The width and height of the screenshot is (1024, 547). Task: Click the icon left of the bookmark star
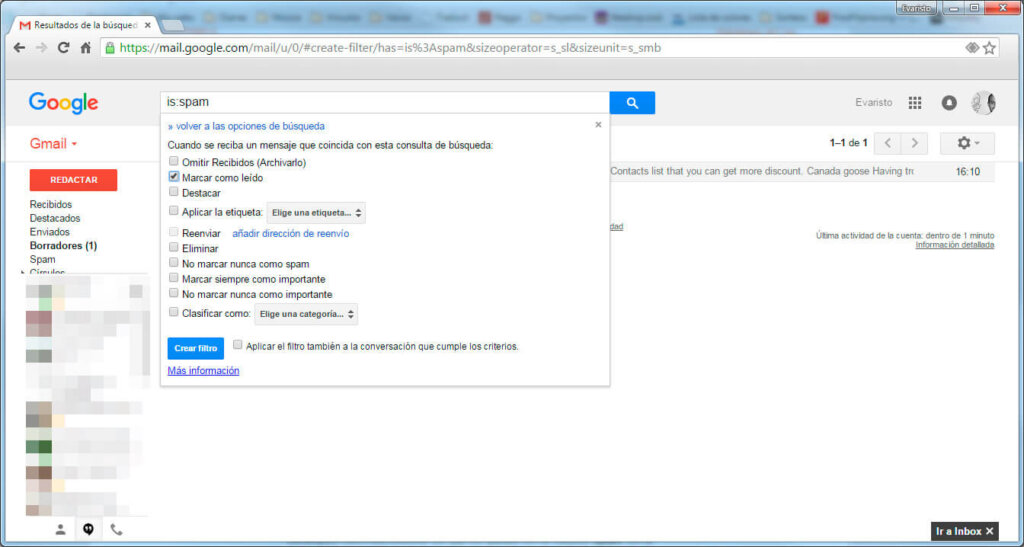(972, 48)
